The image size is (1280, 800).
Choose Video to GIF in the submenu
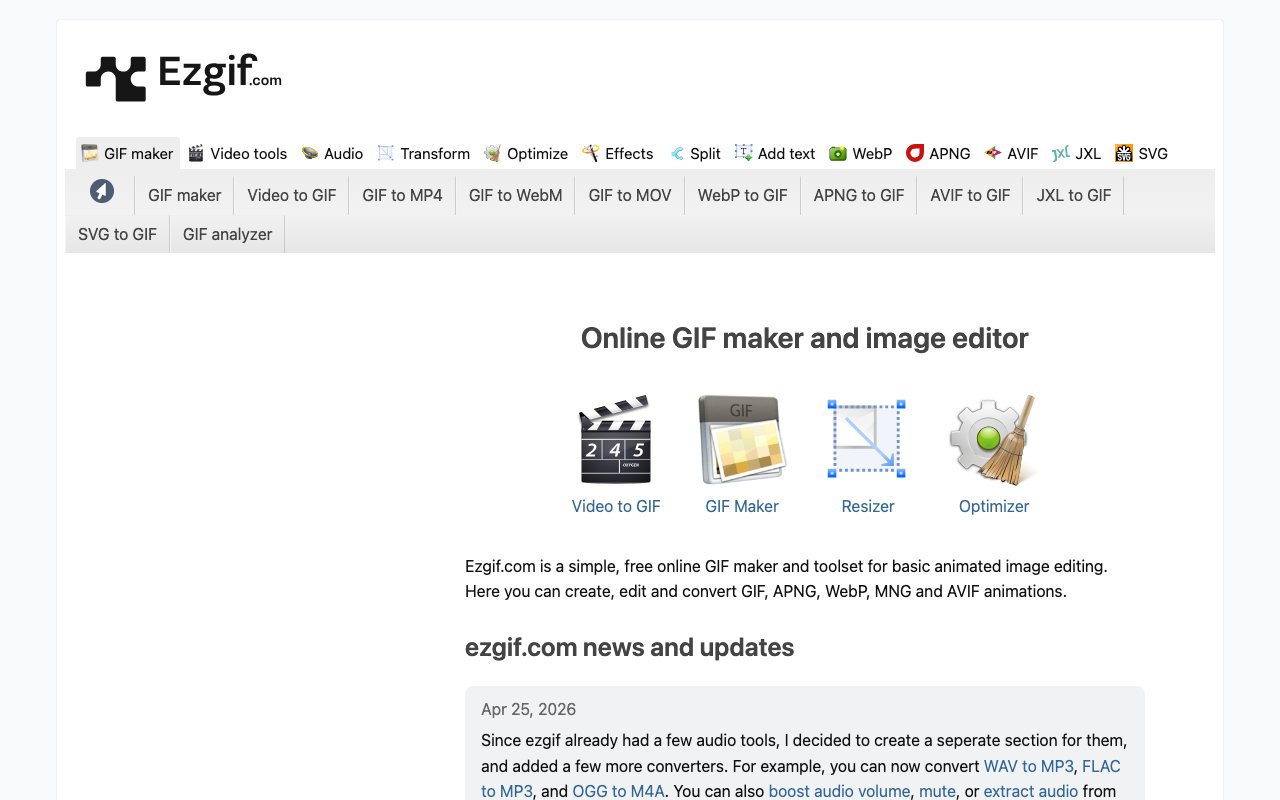coord(292,195)
